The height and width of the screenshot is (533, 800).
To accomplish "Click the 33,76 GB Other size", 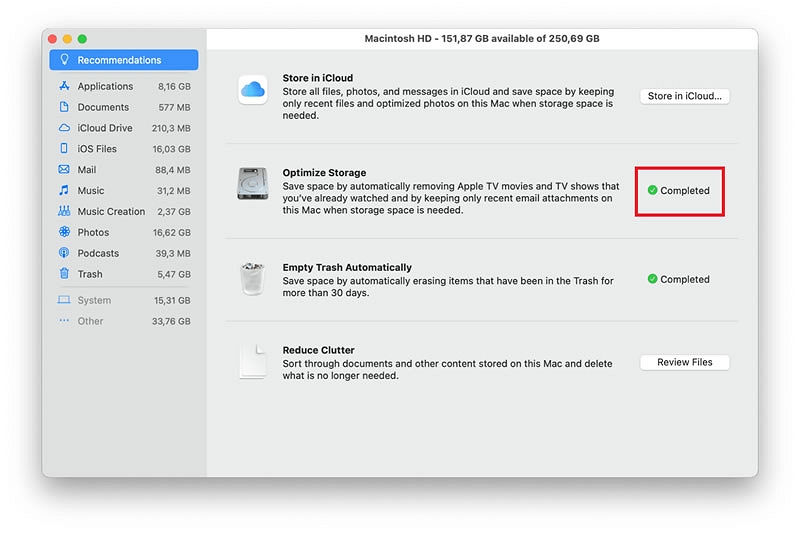I will [171, 321].
